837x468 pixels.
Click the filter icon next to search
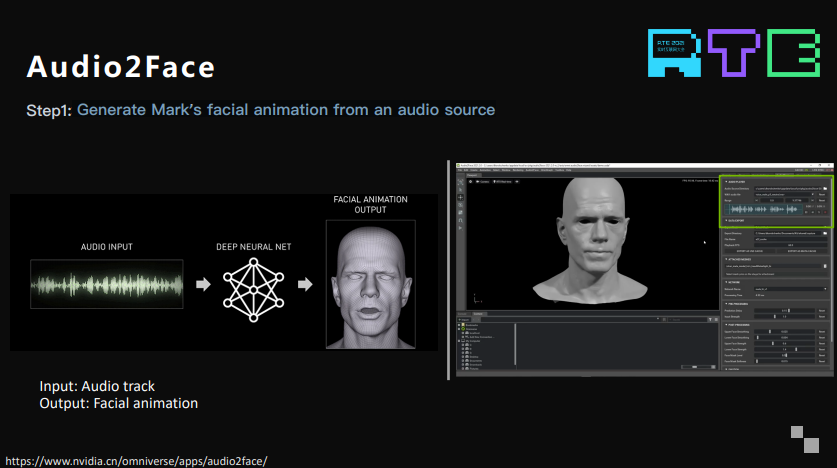click(x=710, y=320)
